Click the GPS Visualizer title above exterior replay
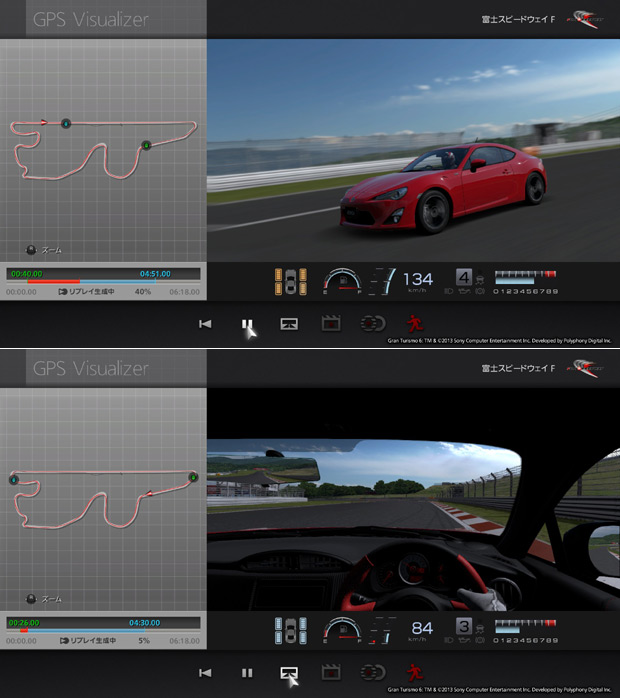Viewport: 620px width, 698px height. tap(90, 19)
